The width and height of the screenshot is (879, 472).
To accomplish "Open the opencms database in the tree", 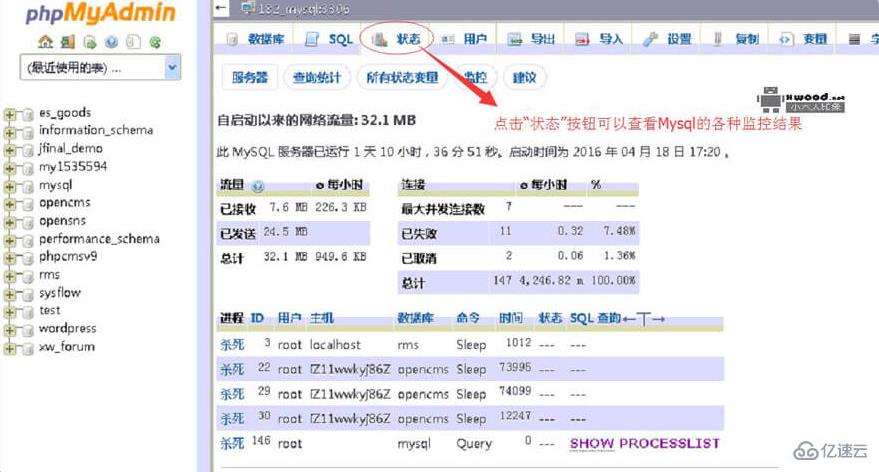I will point(64,202).
